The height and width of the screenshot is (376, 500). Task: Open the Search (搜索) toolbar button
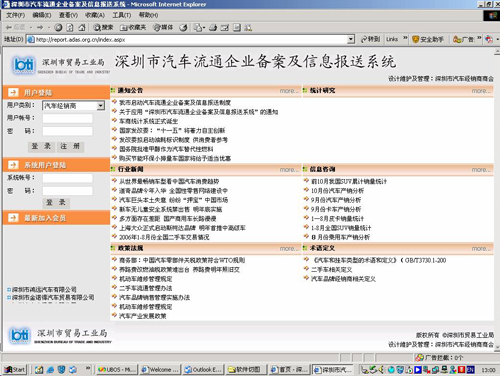click(x=103, y=27)
